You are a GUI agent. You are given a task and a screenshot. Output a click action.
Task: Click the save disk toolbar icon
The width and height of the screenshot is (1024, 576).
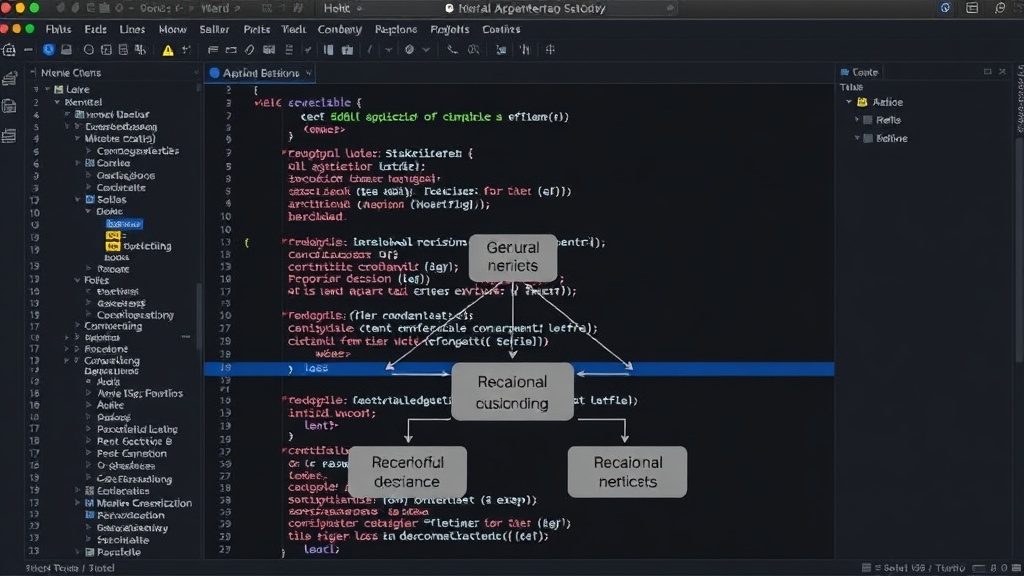[x=66, y=50]
